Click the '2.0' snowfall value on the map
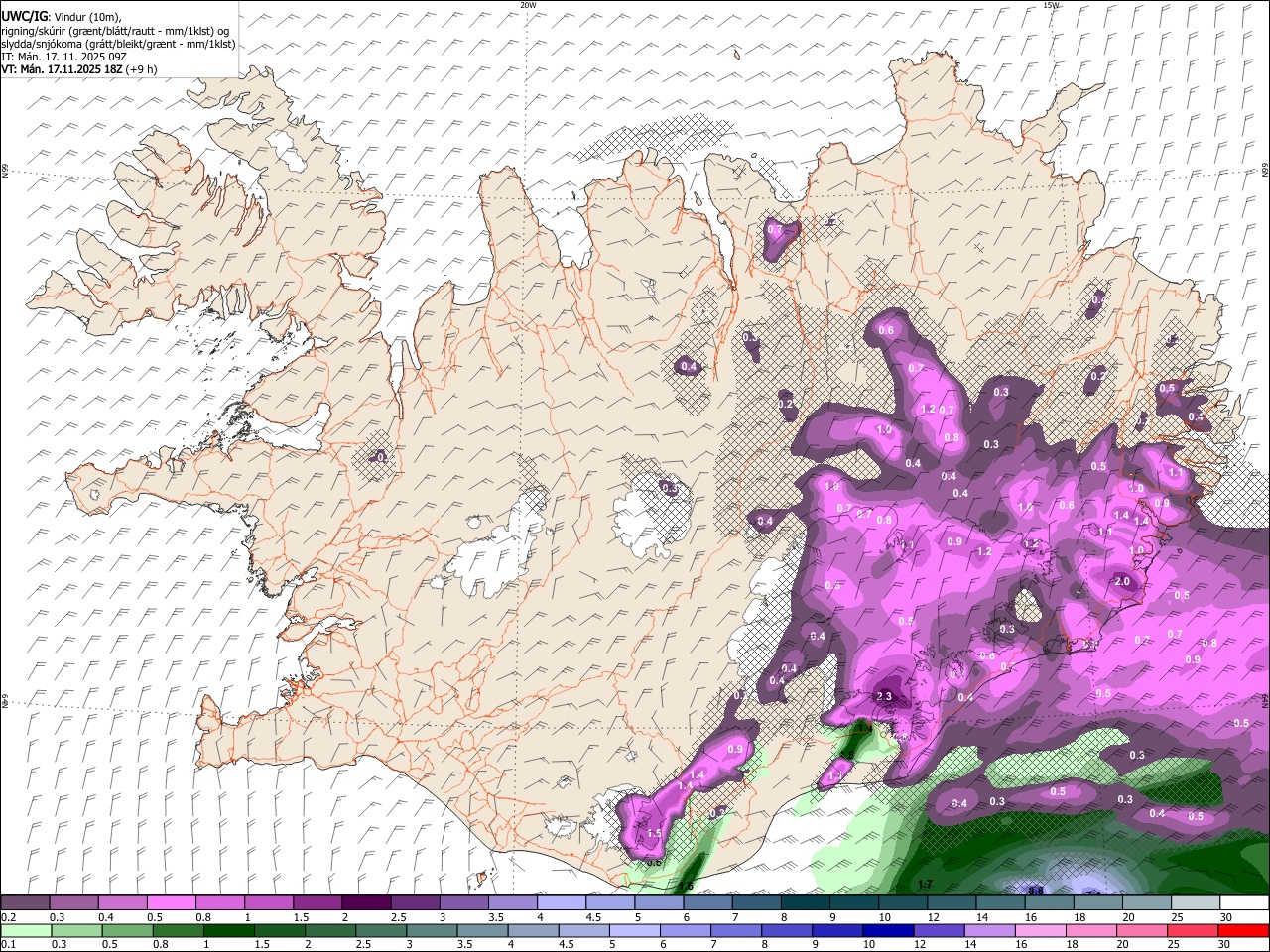 point(1122,581)
